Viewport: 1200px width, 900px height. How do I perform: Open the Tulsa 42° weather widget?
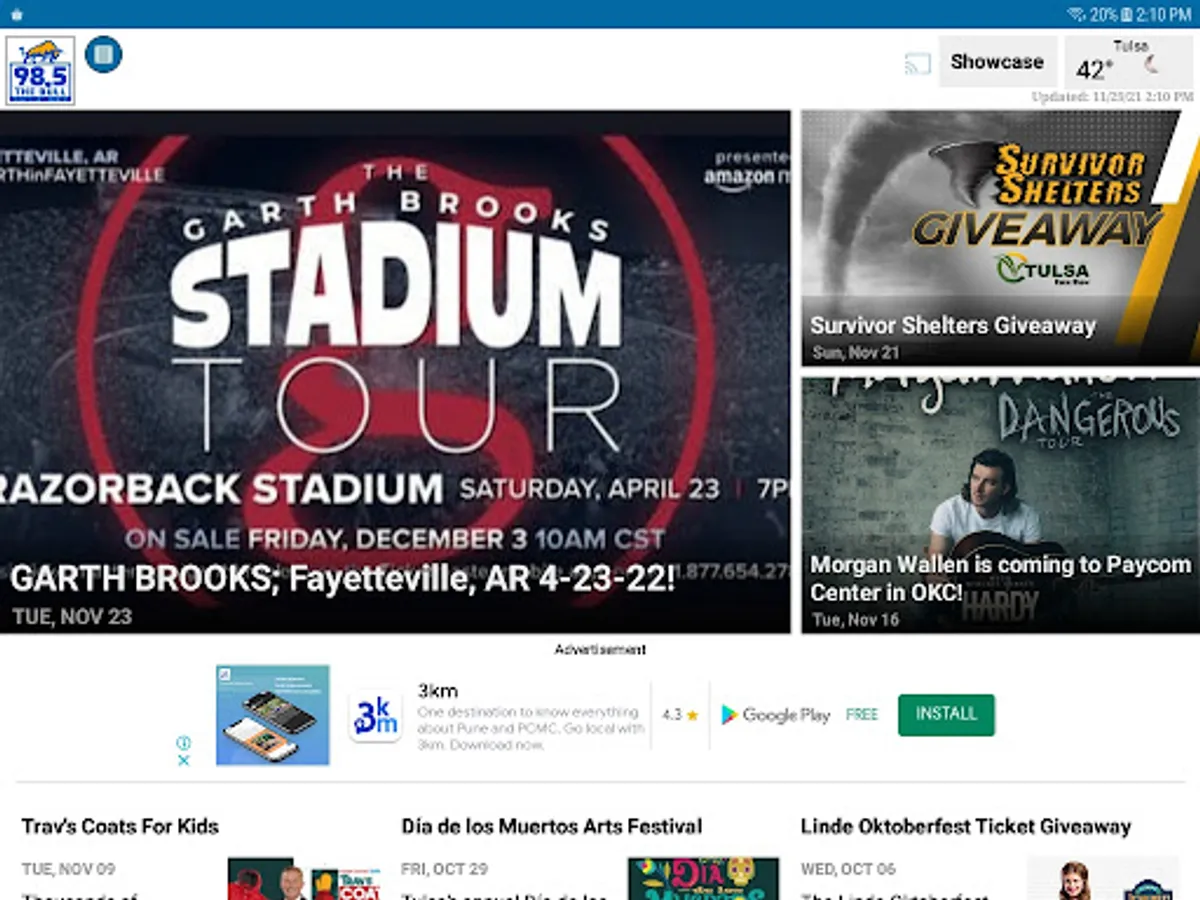(1129, 62)
